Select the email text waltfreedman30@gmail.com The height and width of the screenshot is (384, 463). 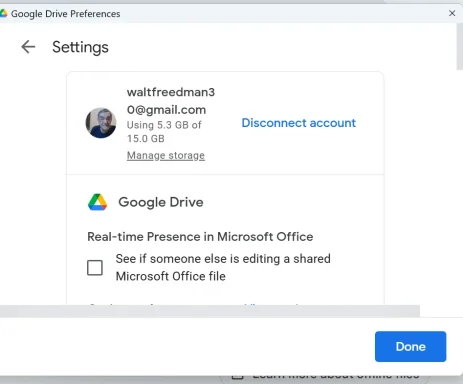point(171,101)
